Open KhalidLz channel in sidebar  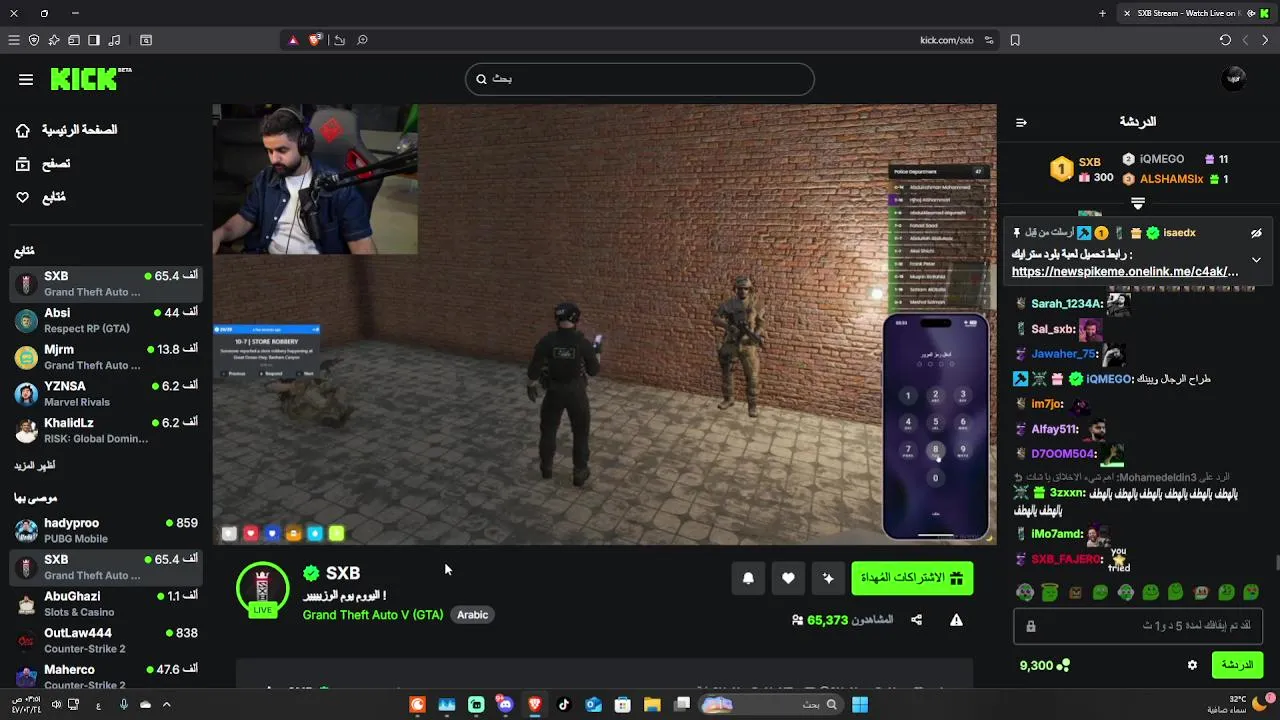point(106,430)
